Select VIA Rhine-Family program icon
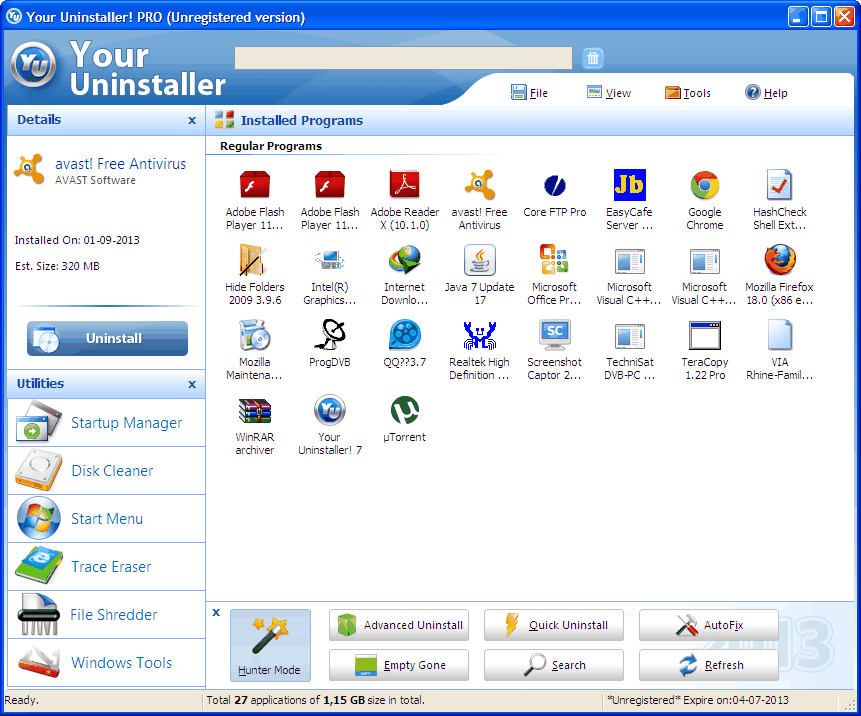 point(779,335)
